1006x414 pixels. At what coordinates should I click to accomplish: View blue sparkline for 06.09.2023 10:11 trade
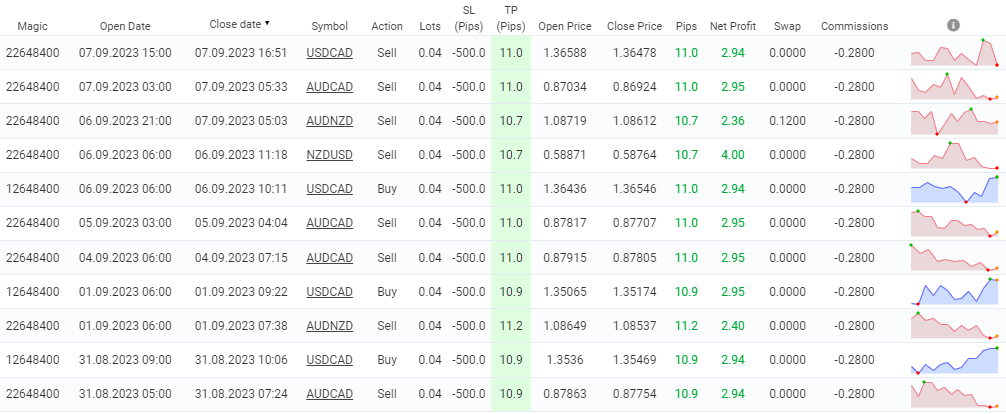[x=955, y=189]
